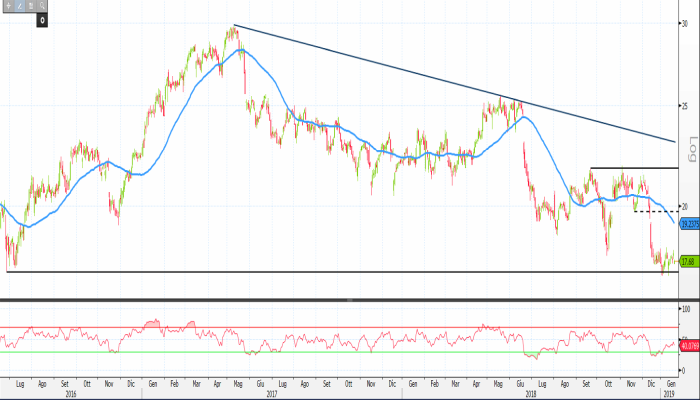Open the notes tool in toolbar
The height and width of the screenshot is (400, 700).
pos(31,6)
